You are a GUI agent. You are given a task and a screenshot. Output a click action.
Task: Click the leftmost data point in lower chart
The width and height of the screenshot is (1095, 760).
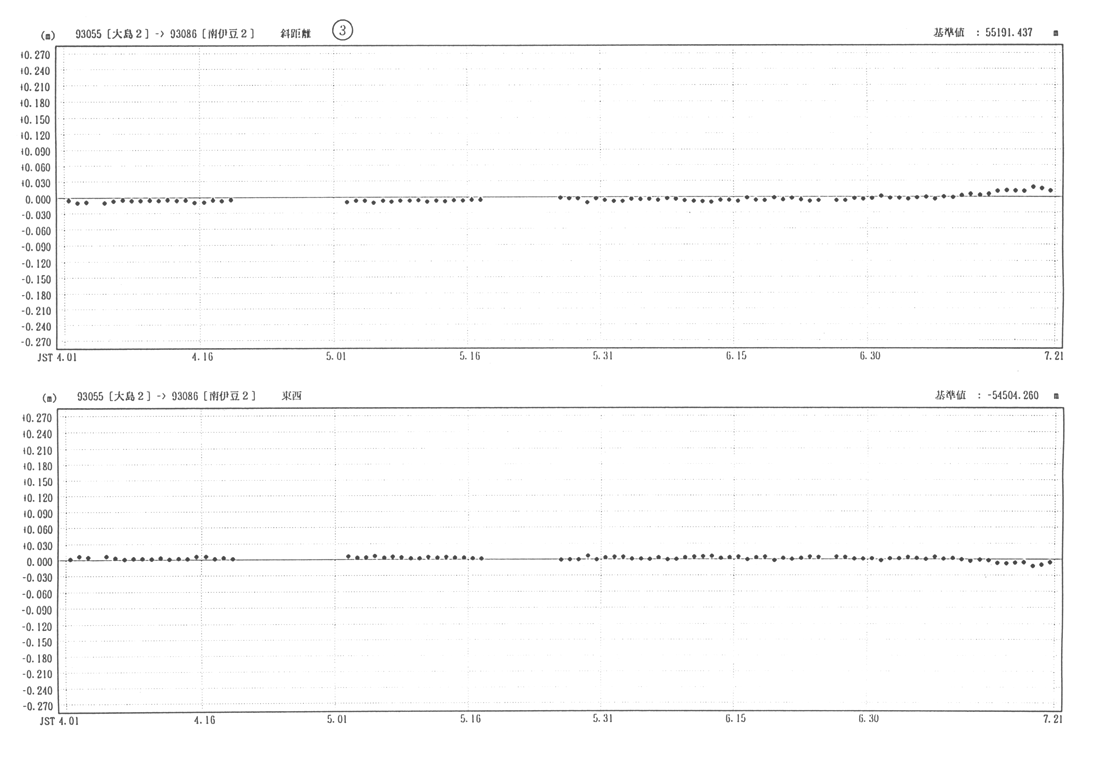70,559
